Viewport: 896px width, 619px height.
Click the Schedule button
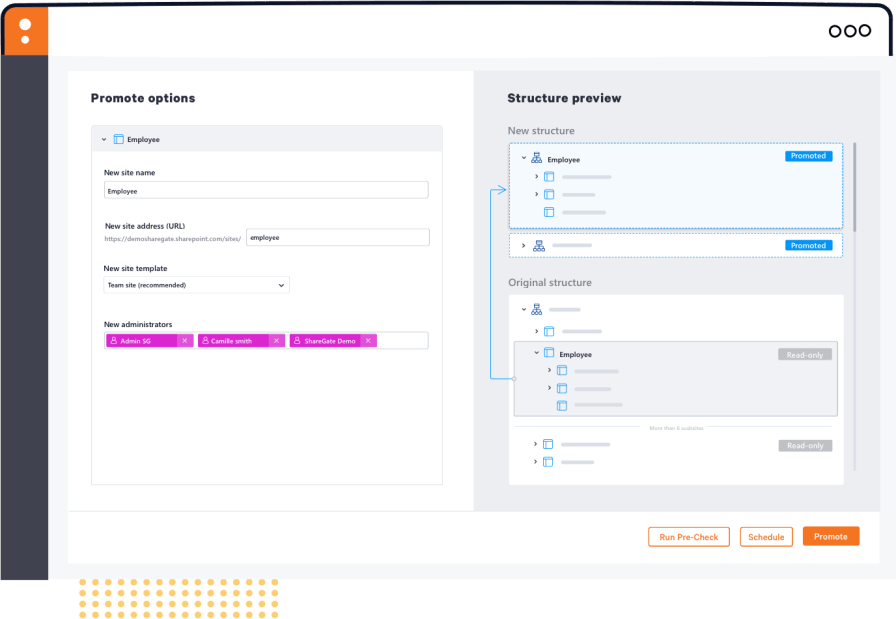pyautogui.click(x=766, y=537)
